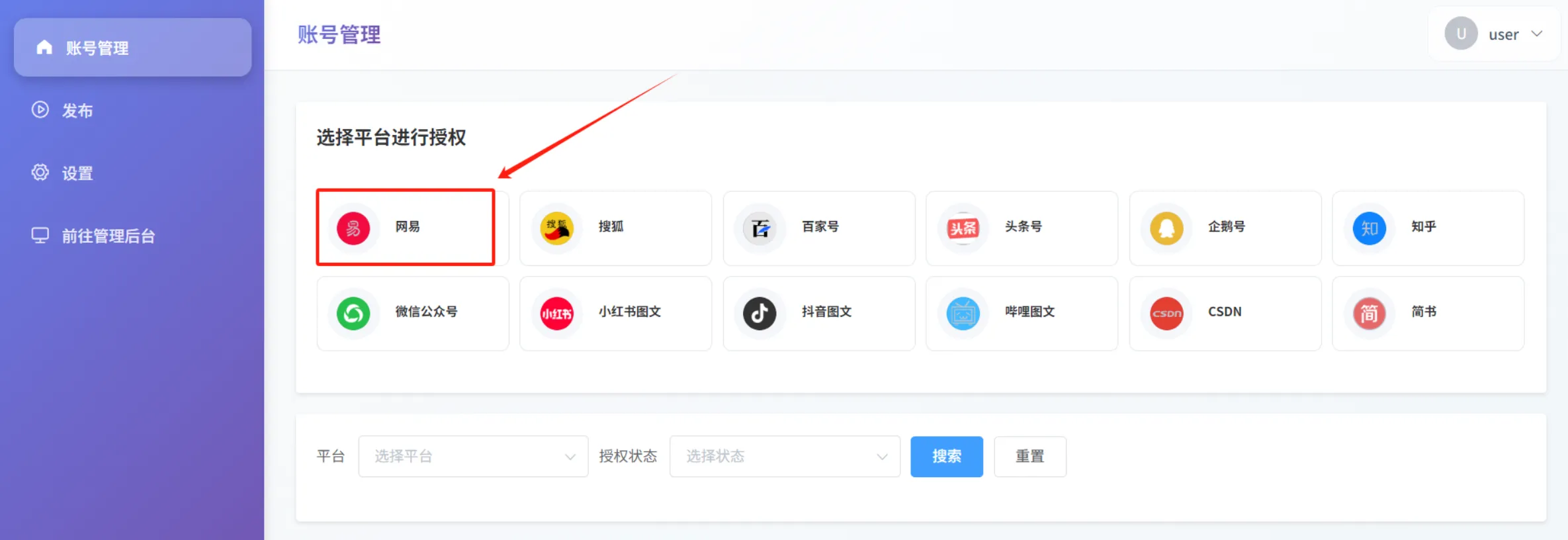The image size is (1568, 540).
Task: Click the Jianshu (简书) platform icon
Action: point(1369,313)
